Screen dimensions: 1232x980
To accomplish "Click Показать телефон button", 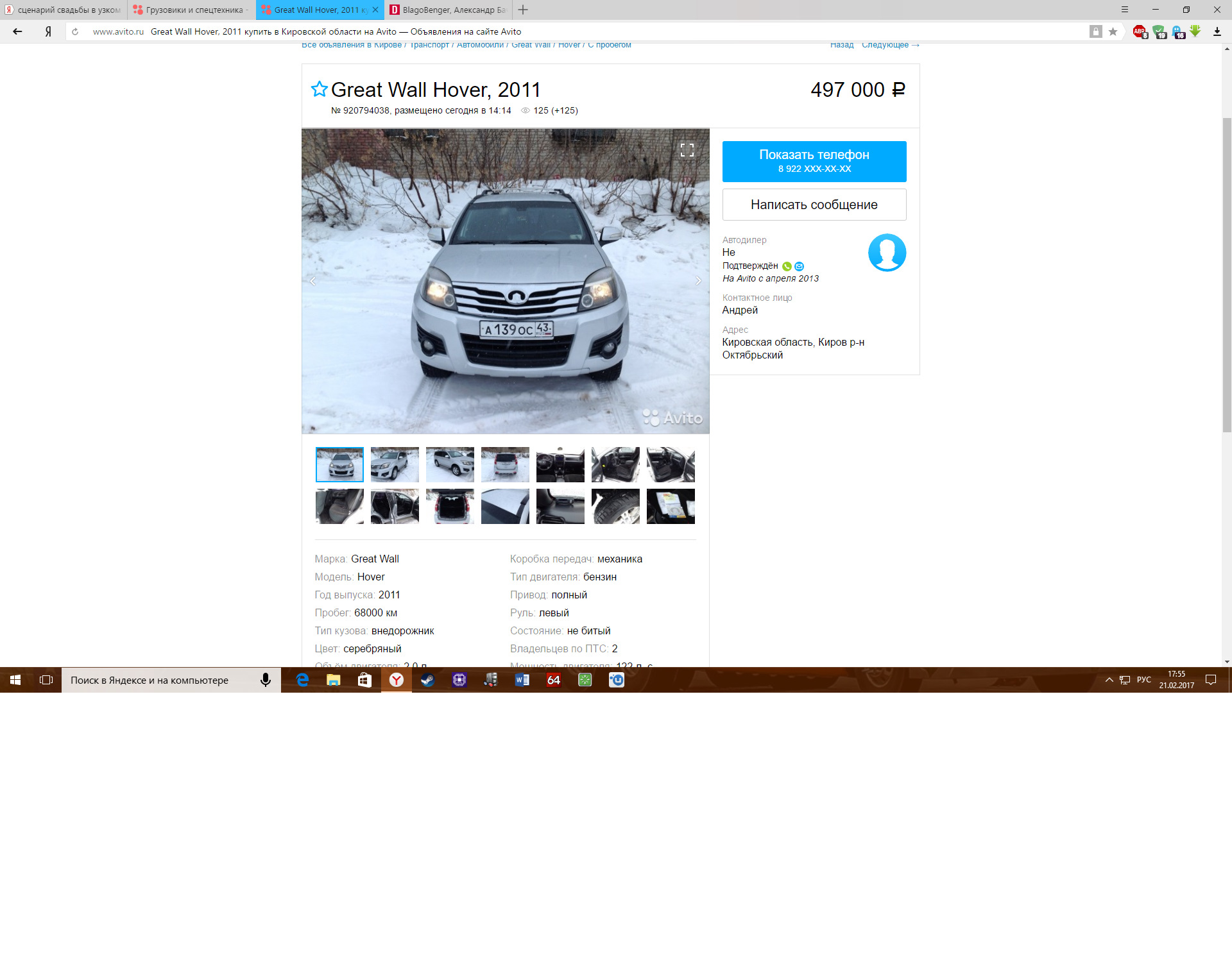I will click(x=814, y=162).
